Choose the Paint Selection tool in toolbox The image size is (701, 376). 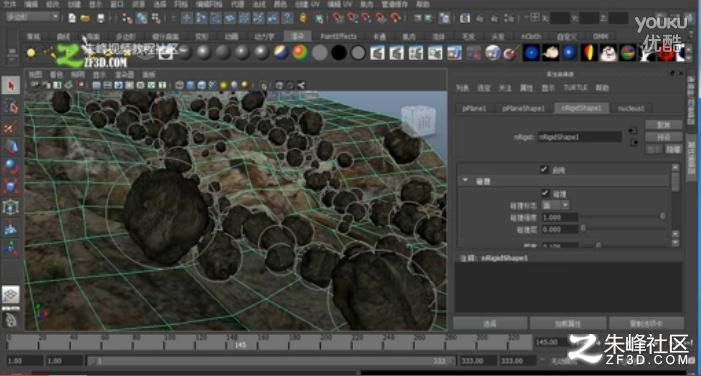coord(11,128)
